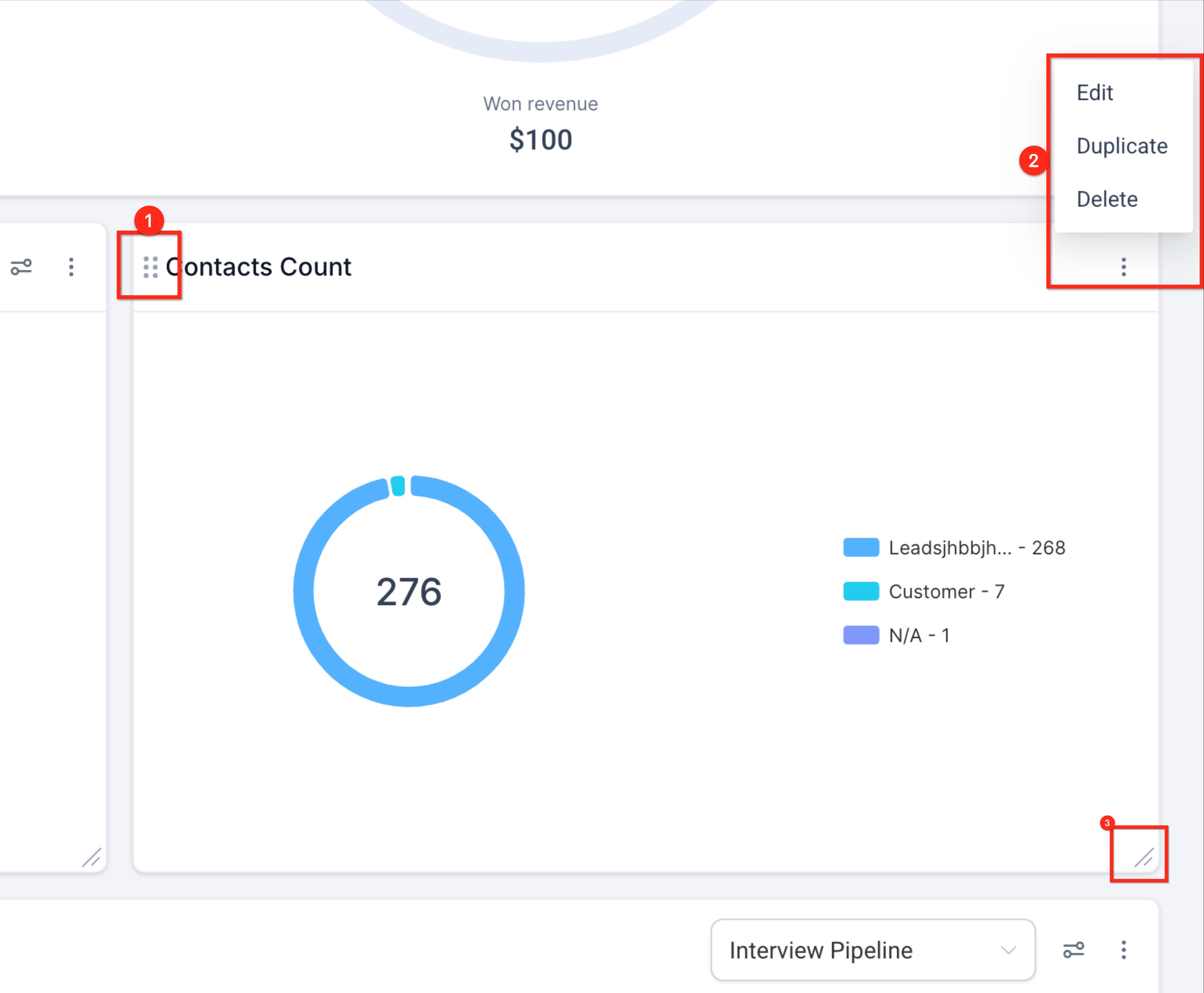Click the left widget's resize corner handle

pos(92,857)
